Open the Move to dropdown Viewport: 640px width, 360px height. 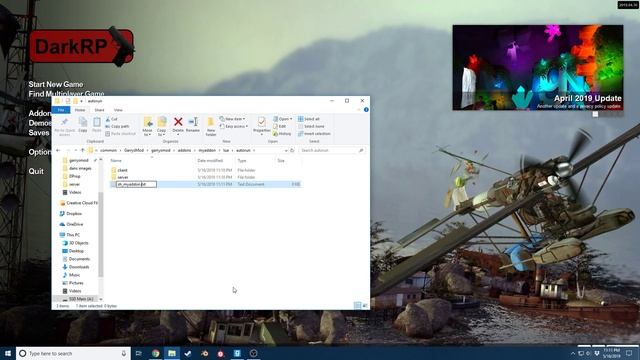147,127
